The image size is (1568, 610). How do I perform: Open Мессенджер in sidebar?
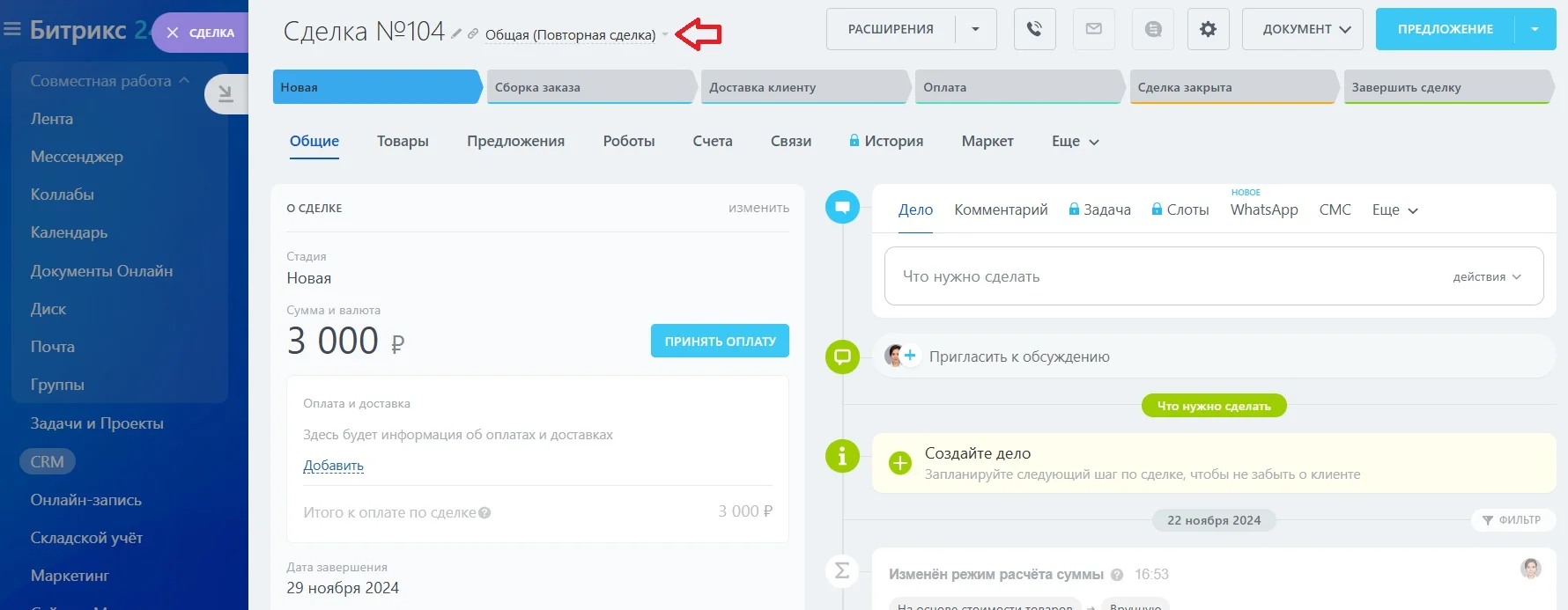(77, 157)
